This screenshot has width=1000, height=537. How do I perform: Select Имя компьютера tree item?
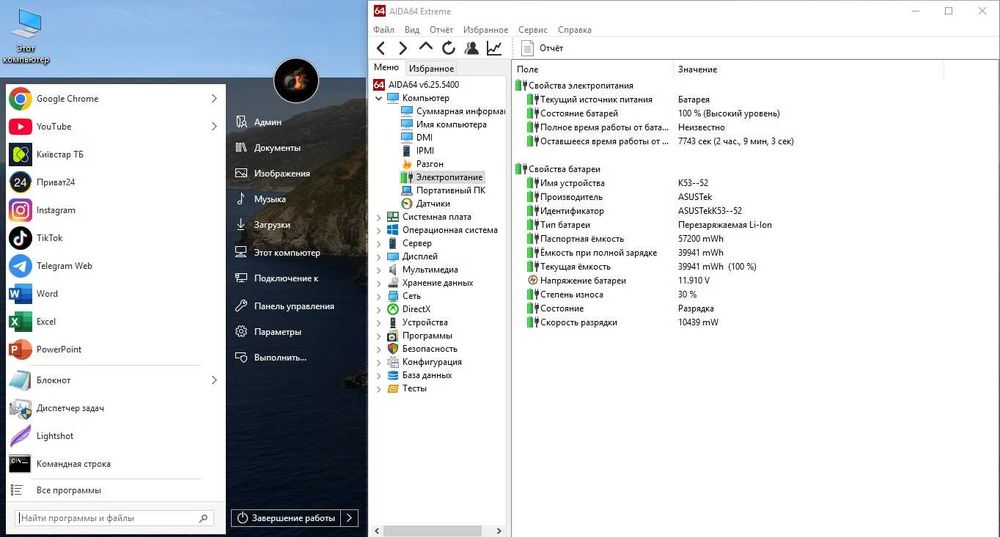(x=443, y=124)
